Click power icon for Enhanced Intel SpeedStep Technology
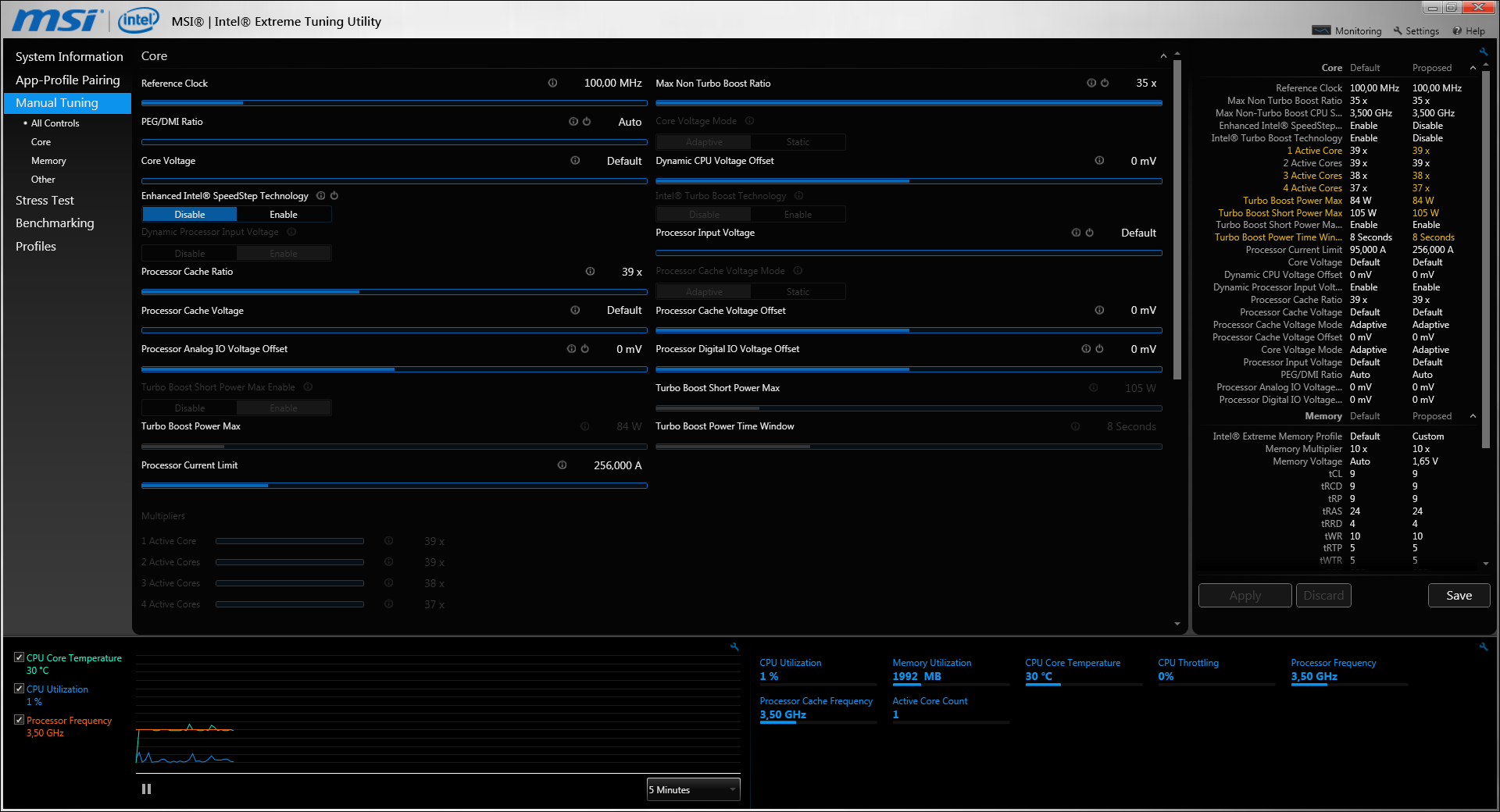 coord(334,196)
